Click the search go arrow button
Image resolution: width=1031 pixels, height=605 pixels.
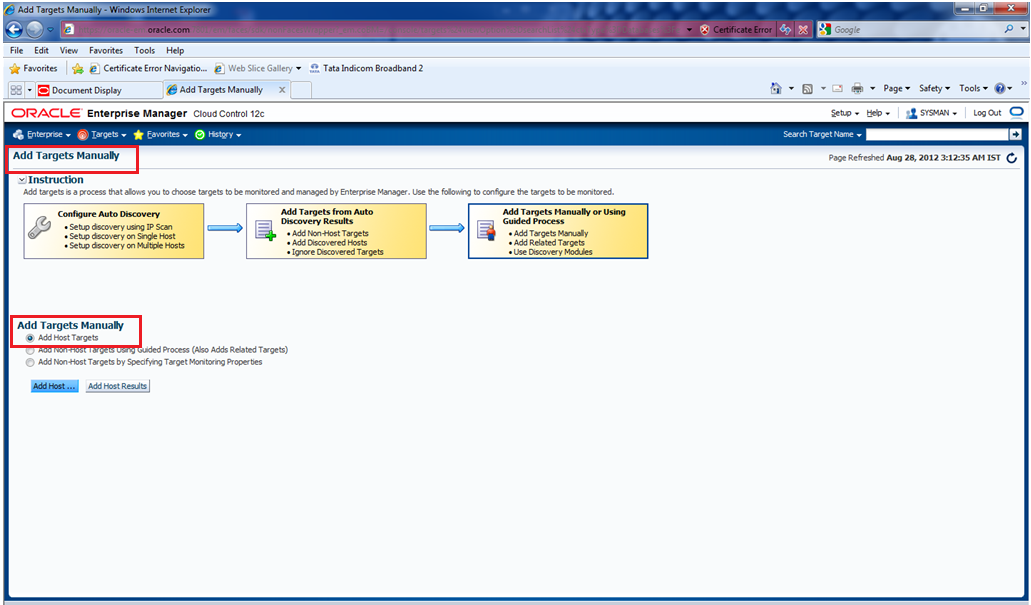pyautogui.click(x=1015, y=134)
